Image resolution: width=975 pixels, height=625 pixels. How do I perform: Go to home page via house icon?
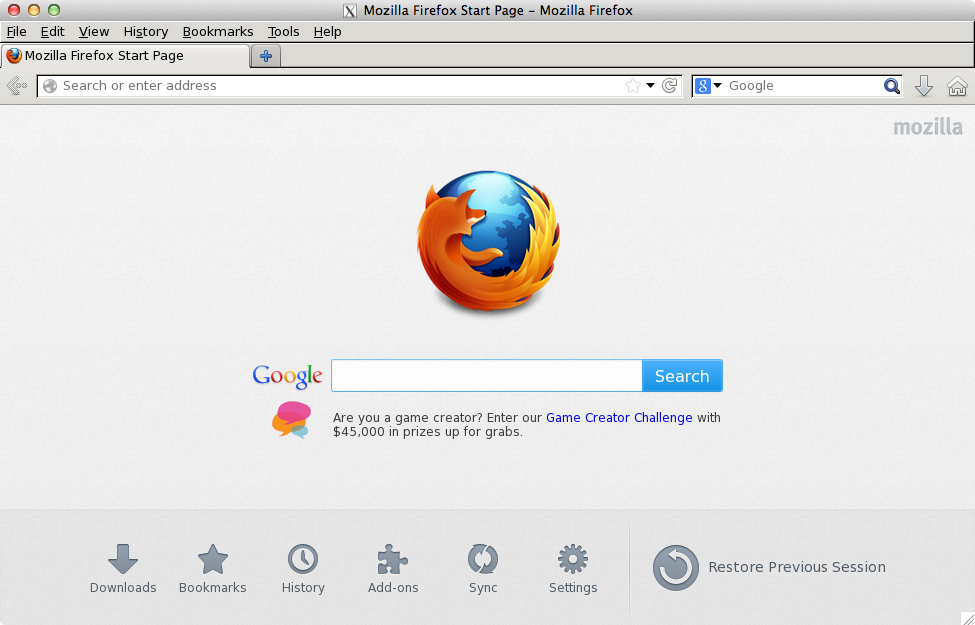coord(957,86)
